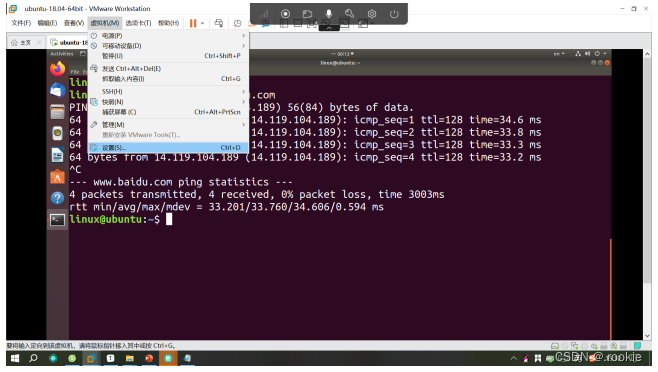Click the signal bars icon in overlay toolbar

pos(264,14)
